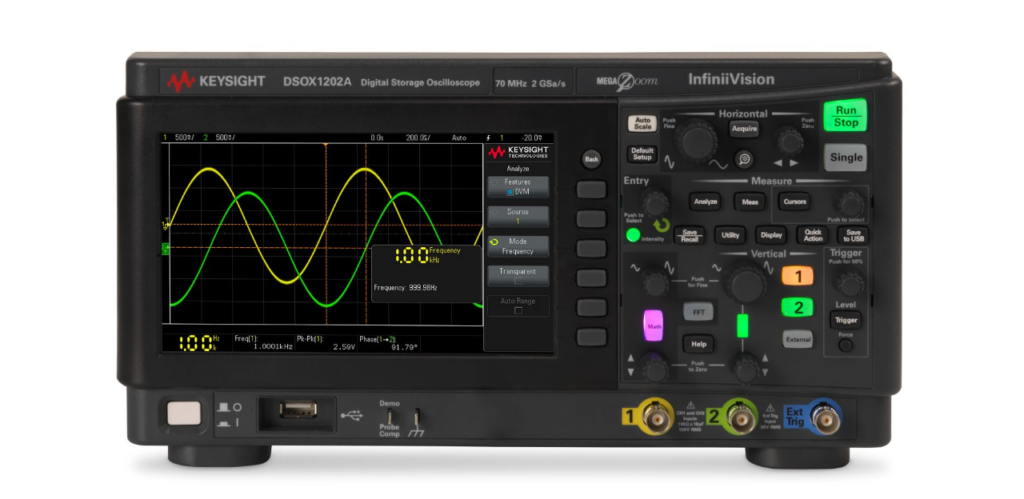Click the -20.0 trigger level readout
This screenshot has height=499, width=1024.
(x=531, y=138)
